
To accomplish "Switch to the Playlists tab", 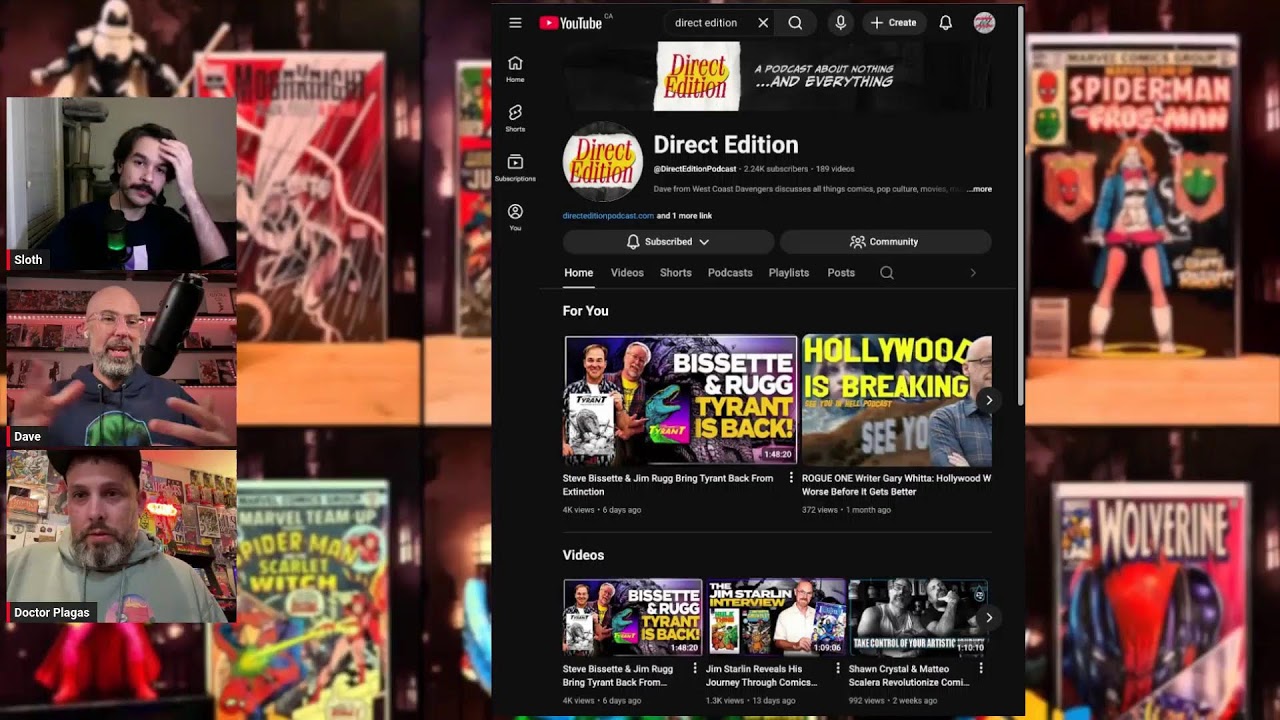I will 789,273.
